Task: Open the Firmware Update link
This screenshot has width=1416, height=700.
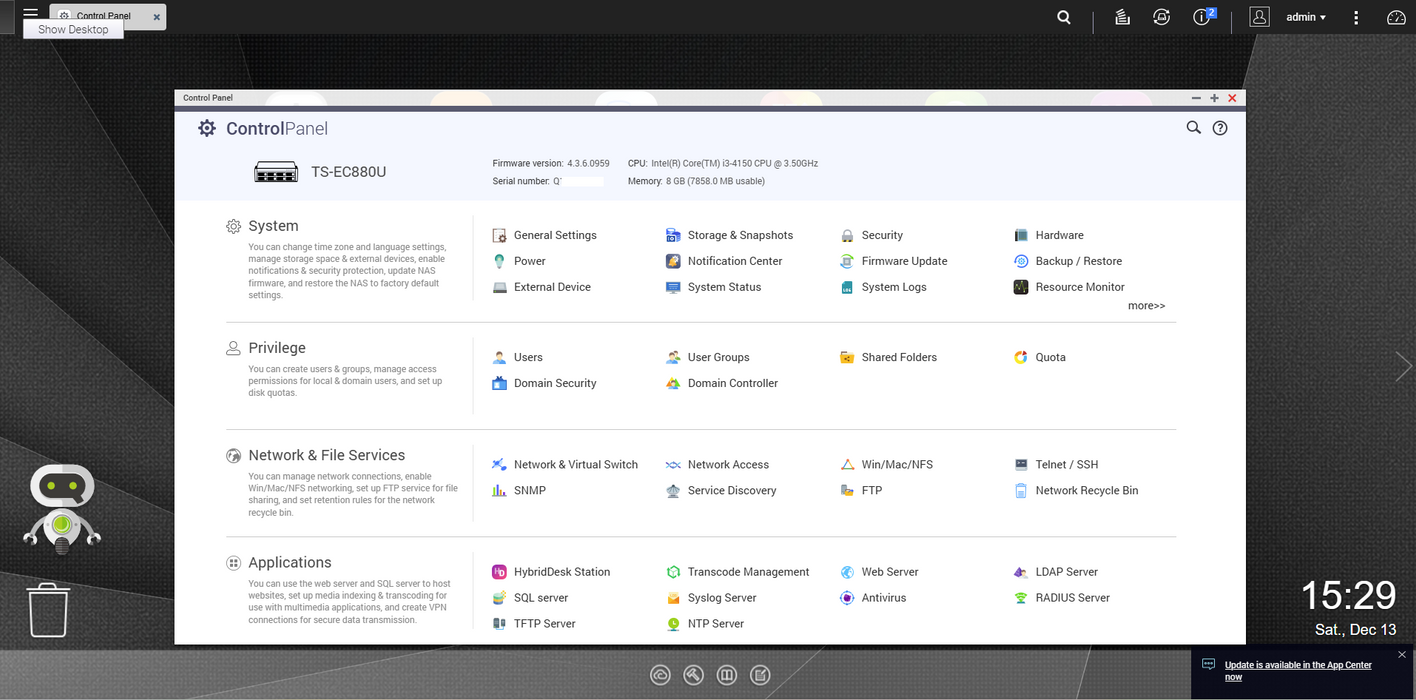Action: (x=904, y=261)
